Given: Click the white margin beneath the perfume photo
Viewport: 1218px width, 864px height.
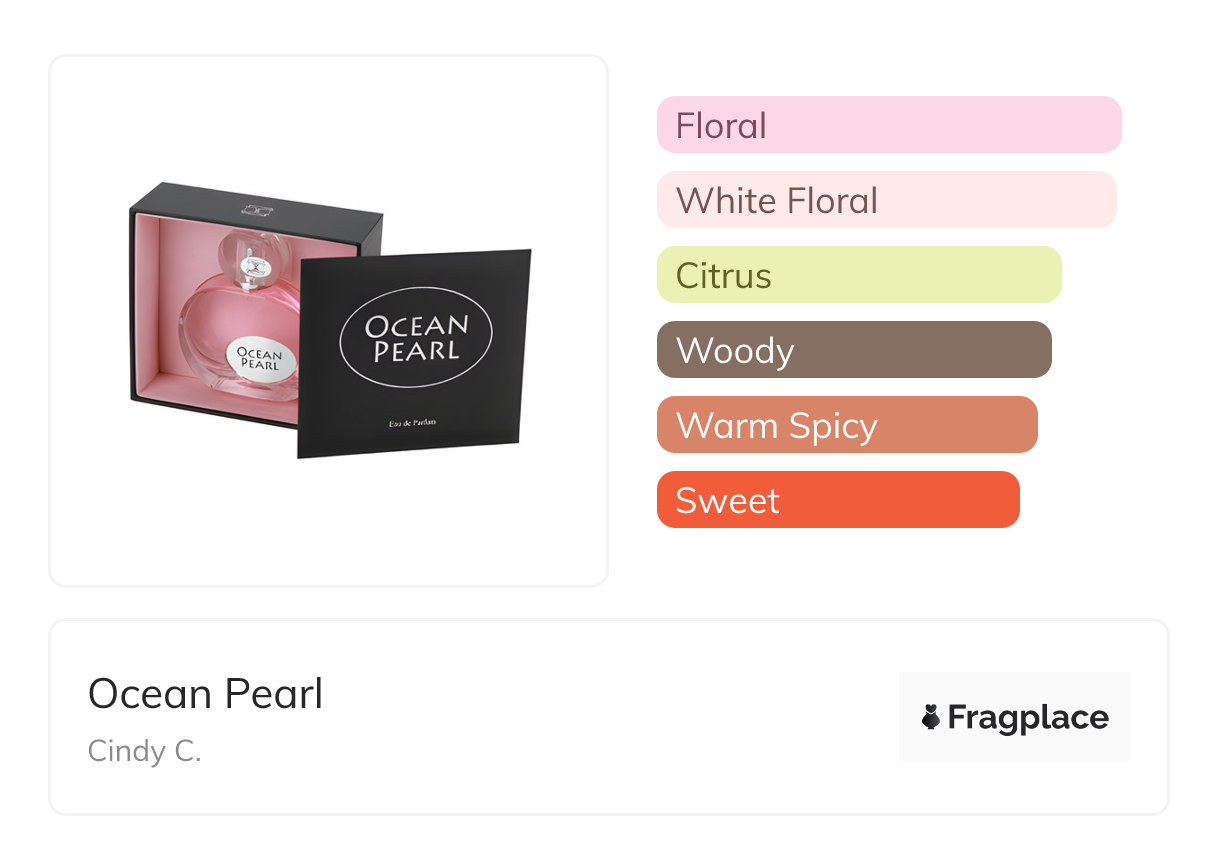Looking at the screenshot, I should (x=328, y=530).
